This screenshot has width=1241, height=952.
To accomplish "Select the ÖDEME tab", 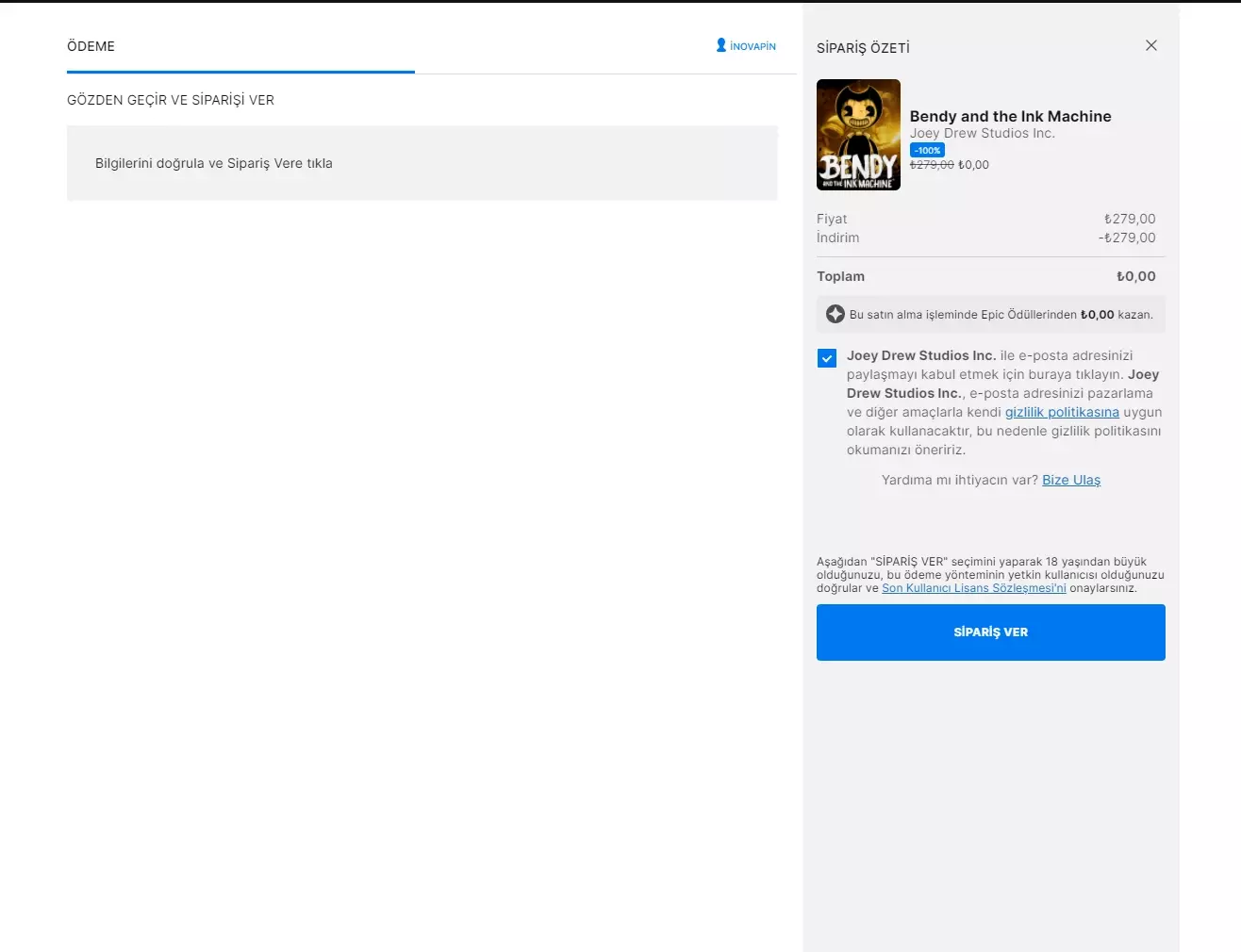I will point(91,45).
